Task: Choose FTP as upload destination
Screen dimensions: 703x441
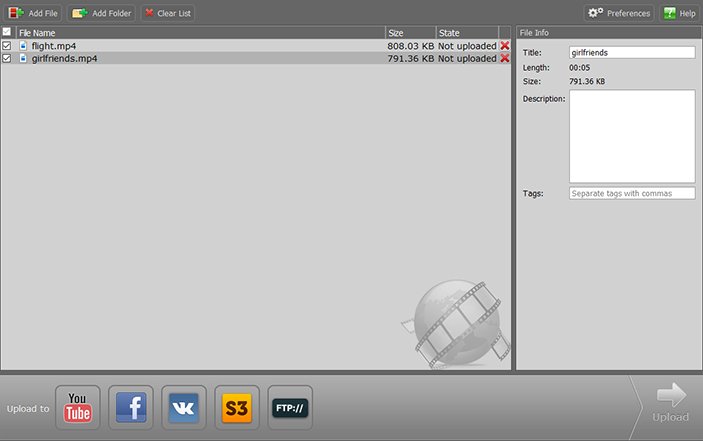Action: (290, 407)
